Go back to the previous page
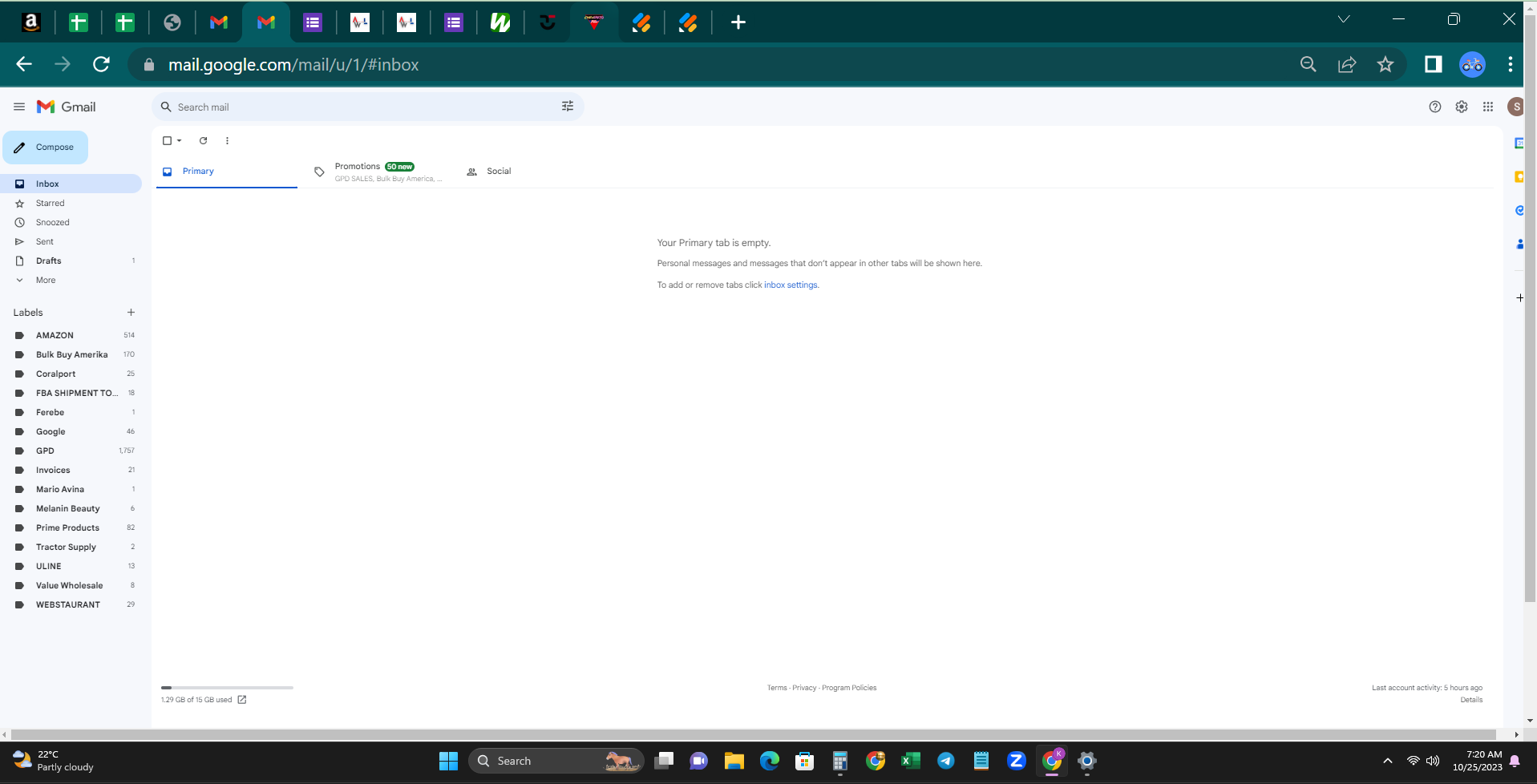Screen dimensions: 1537x784 tap(24, 64)
